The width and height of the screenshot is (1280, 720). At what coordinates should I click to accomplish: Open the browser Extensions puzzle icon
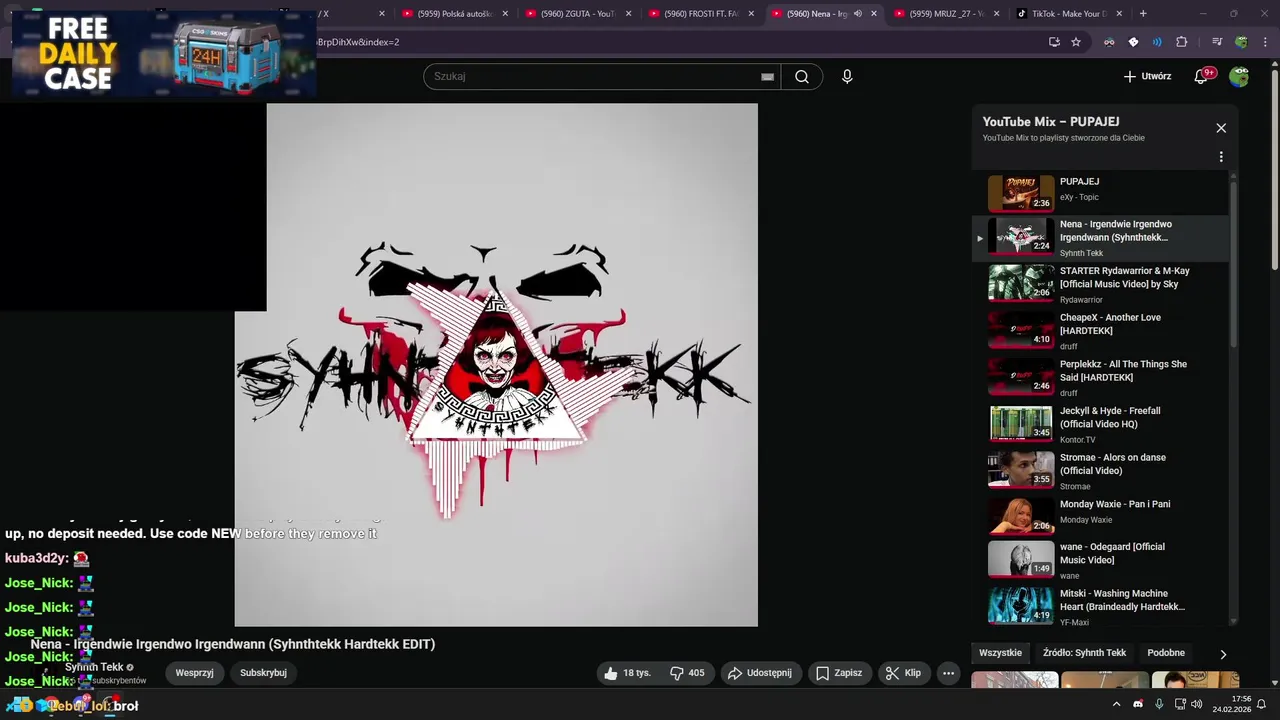tap(1181, 42)
